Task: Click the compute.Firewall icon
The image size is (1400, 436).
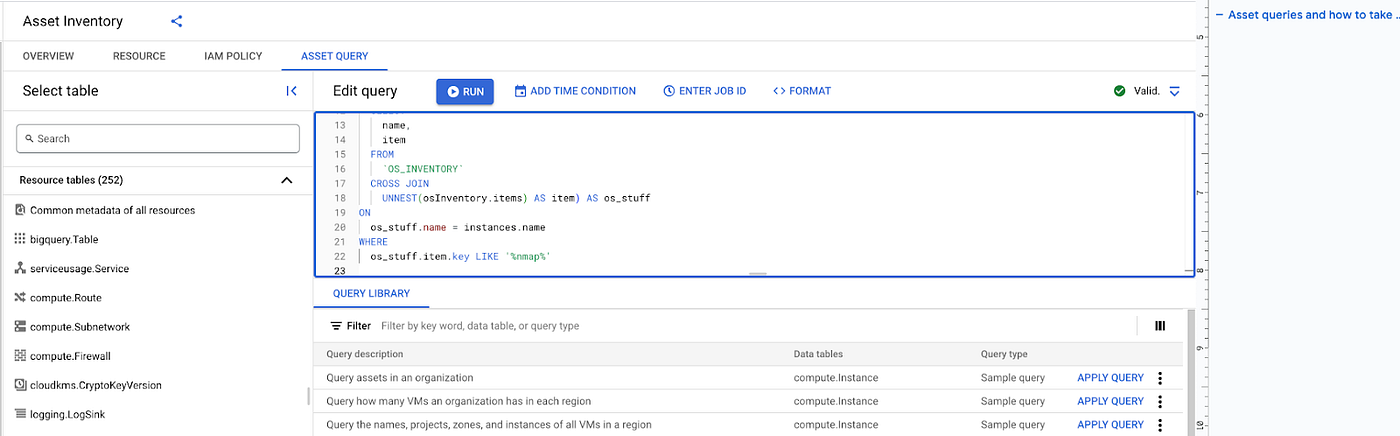Action: tap(20, 356)
